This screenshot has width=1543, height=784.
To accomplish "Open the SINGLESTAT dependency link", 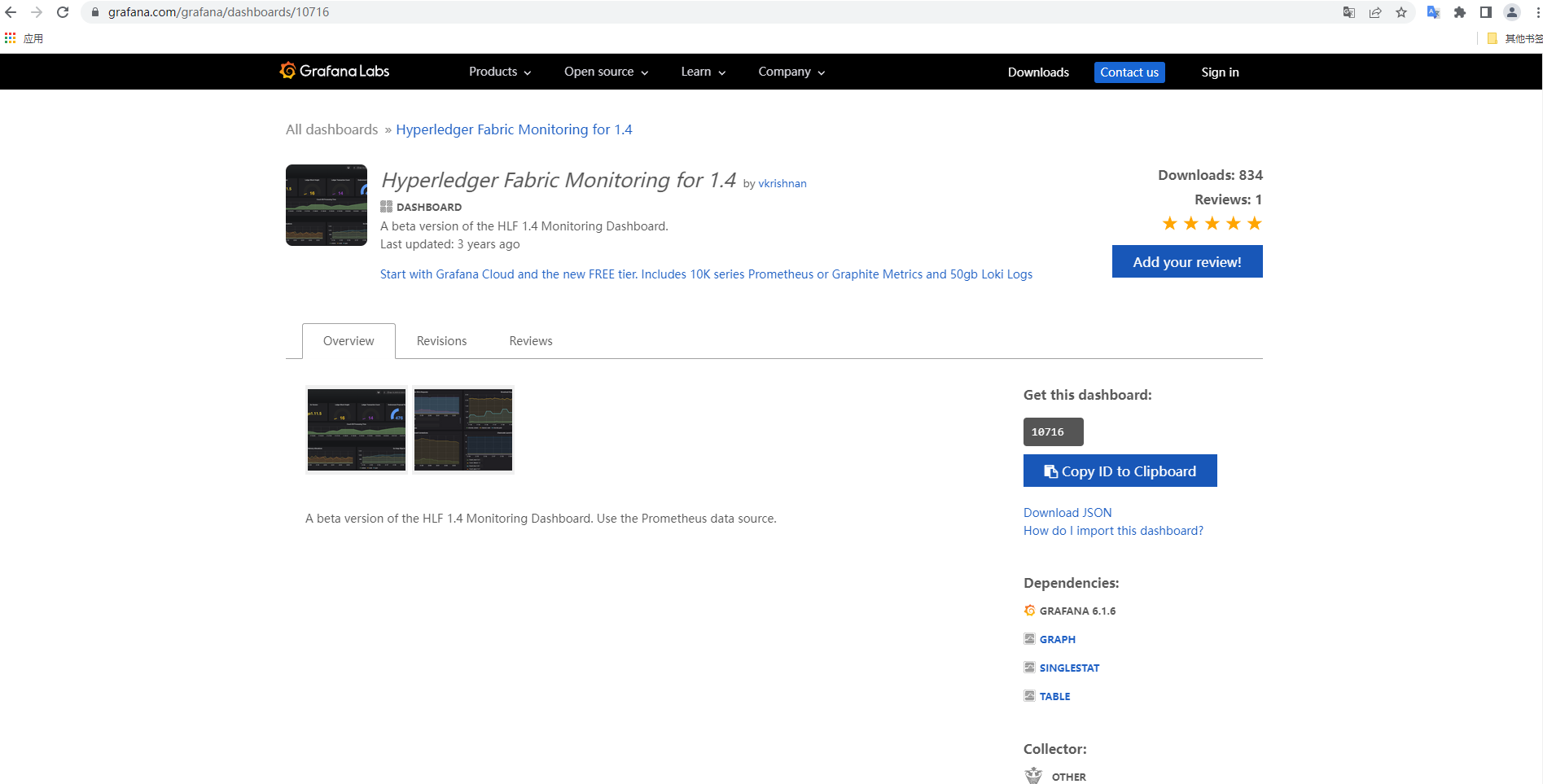I will pos(1069,668).
